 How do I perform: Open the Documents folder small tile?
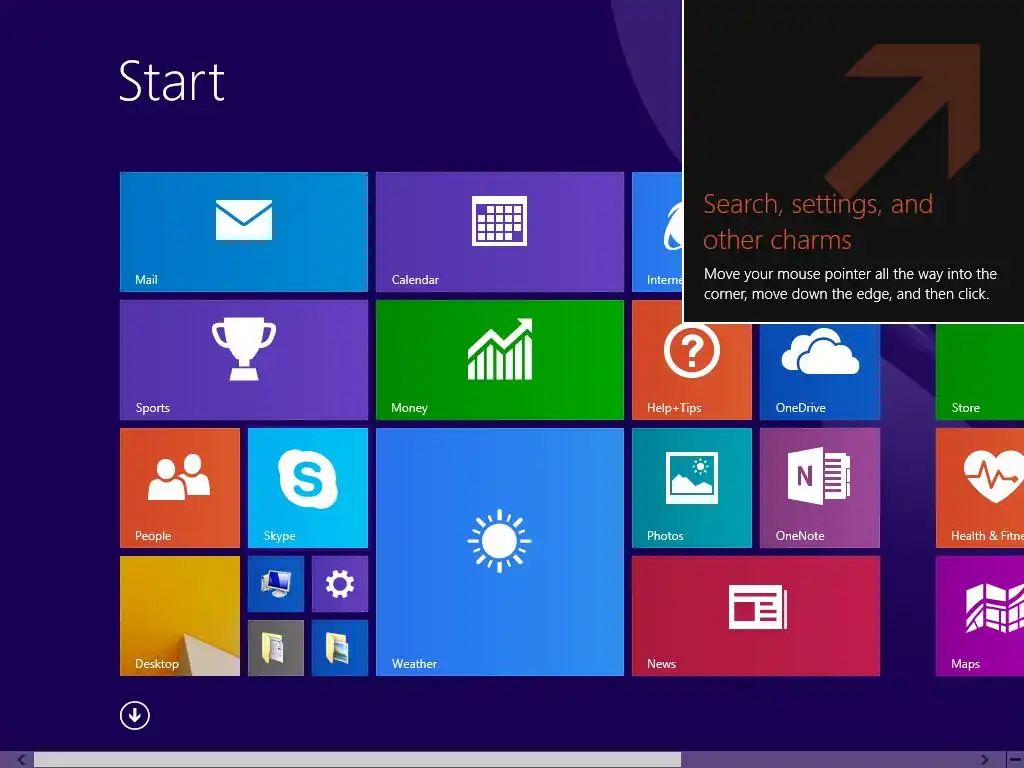coord(276,648)
